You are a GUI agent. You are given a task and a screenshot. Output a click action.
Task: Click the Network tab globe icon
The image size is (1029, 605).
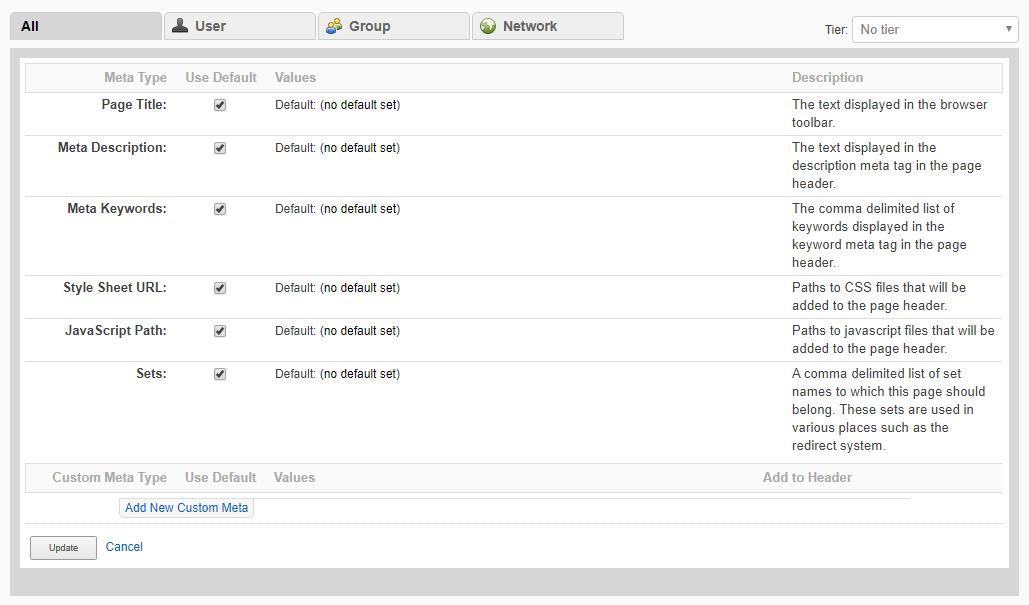[x=488, y=26]
